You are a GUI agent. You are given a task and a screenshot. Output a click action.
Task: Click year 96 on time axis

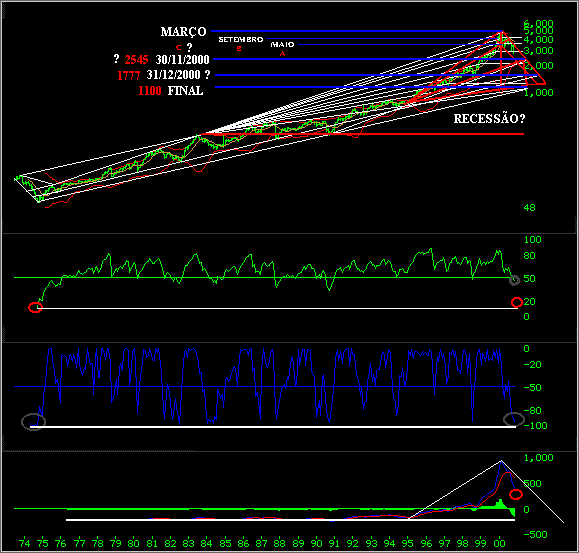coord(426,543)
